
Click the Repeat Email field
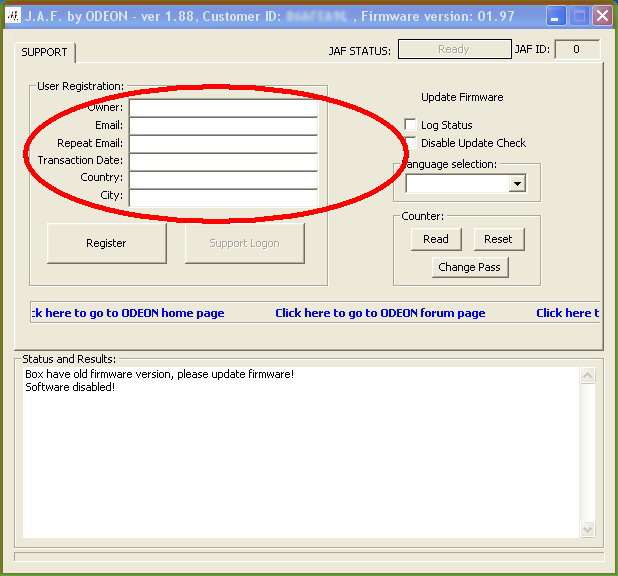223,144
